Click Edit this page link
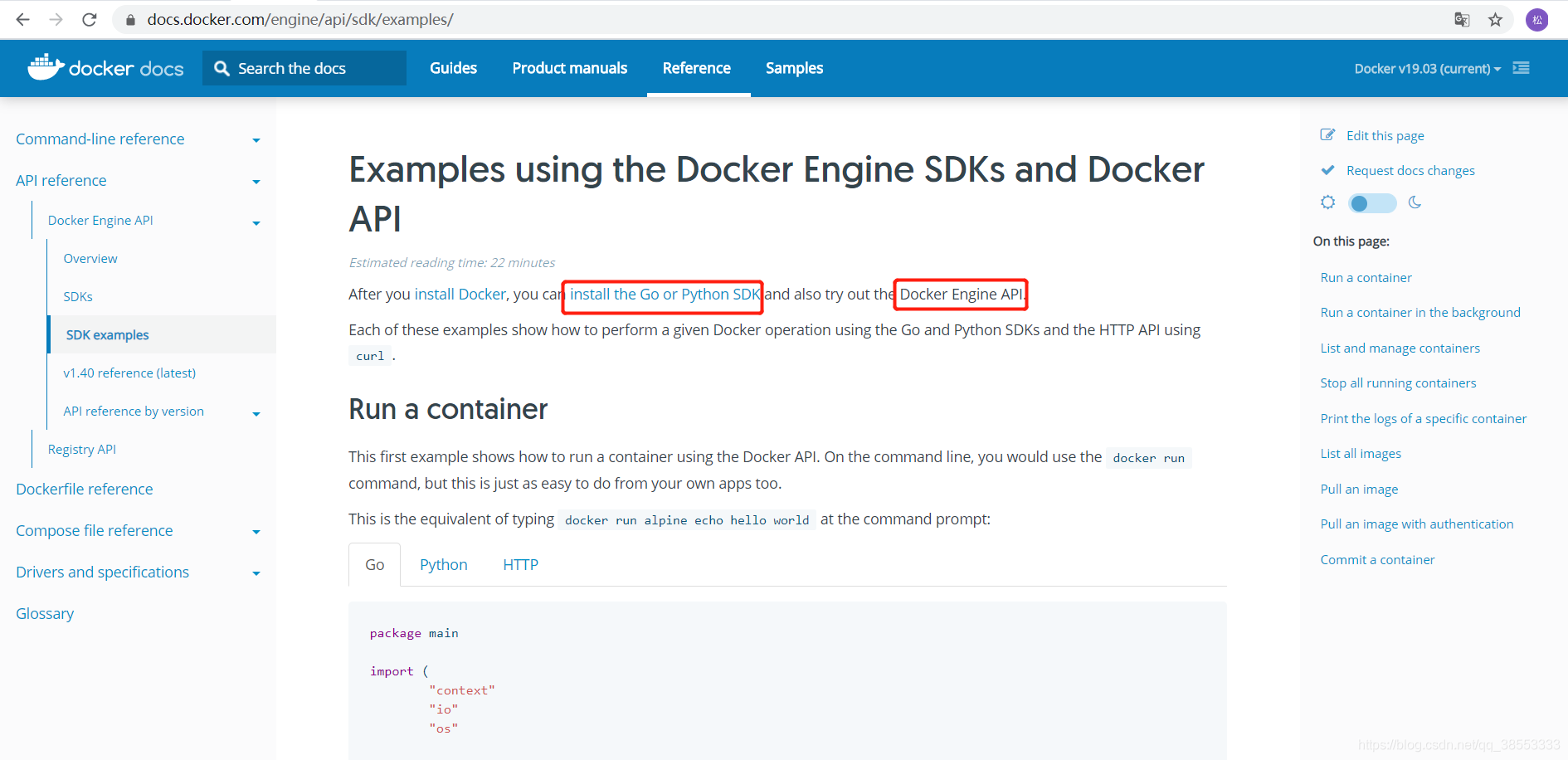Screen dimensions: 1568x760 tap(1385, 135)
